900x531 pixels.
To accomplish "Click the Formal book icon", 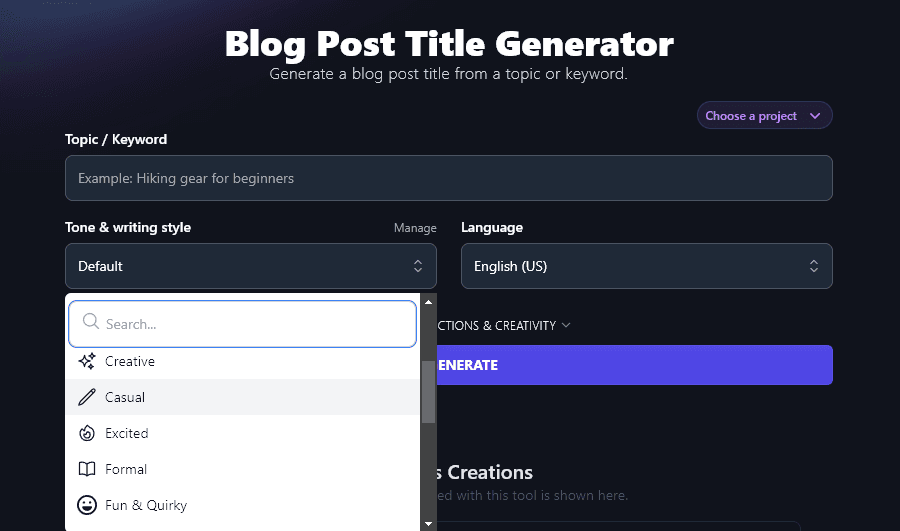I will point(87,469).
